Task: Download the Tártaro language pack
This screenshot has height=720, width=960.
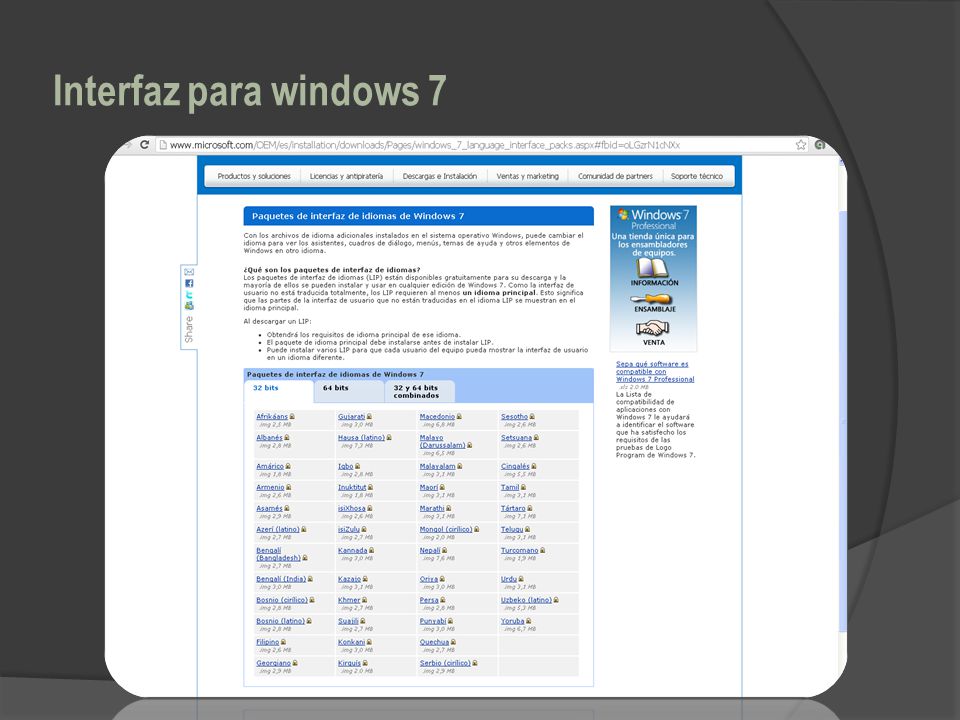Action: tap(513, 509)
